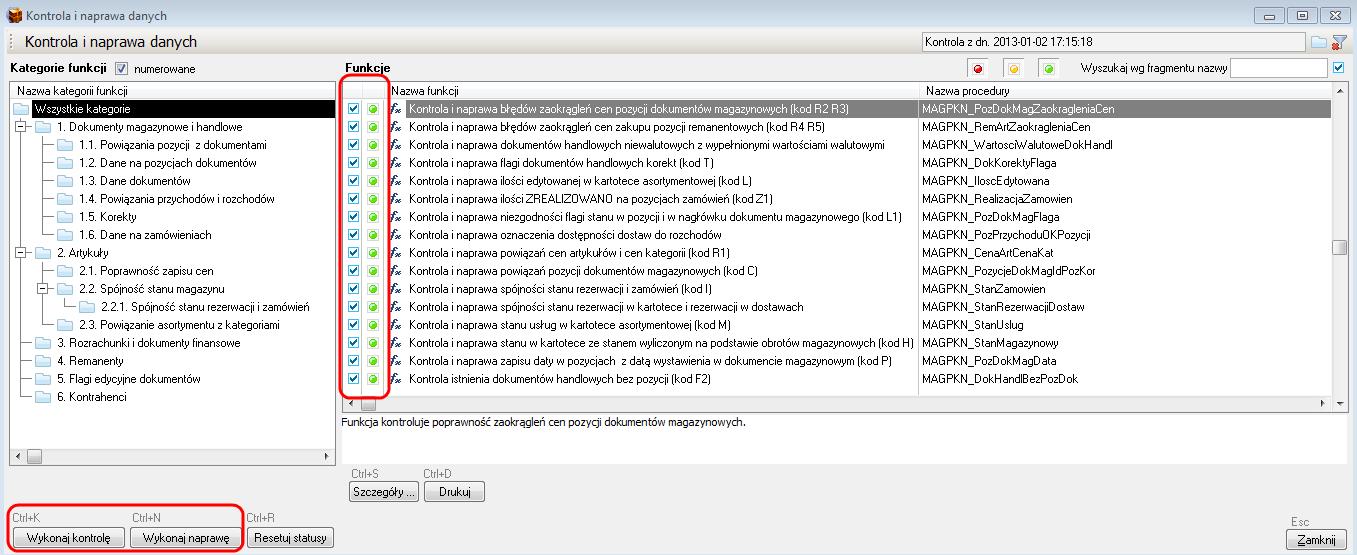Viewport: 1357px width, 555px height.
Task: Click the functions list horizontal scrollbar thumb
Action: pyautogui.click(x=368, y=405)
